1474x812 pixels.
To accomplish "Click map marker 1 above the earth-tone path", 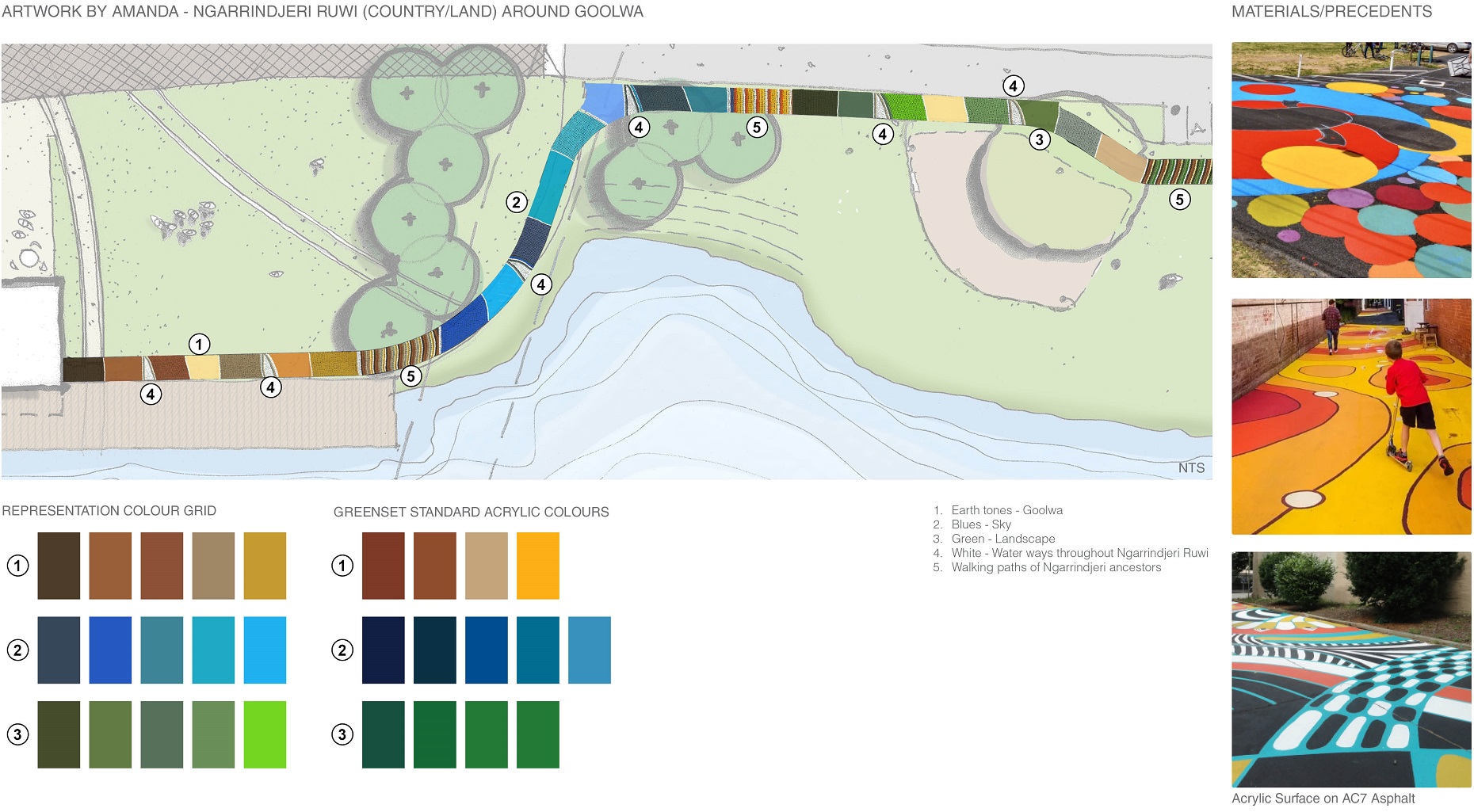I will tap(200, 345).
